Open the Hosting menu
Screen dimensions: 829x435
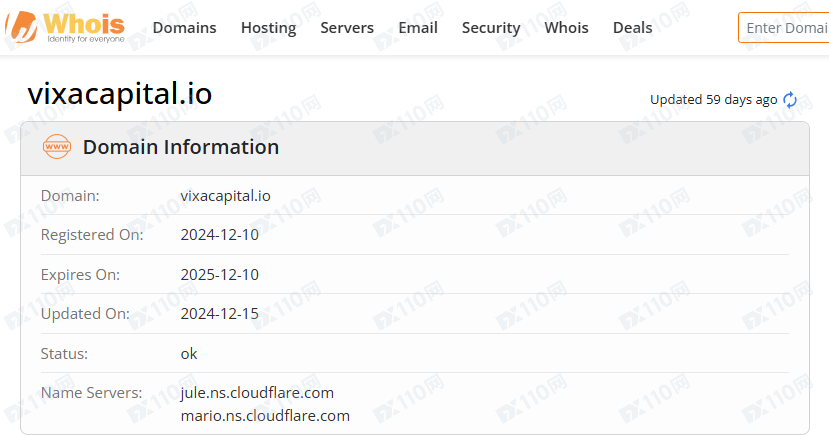(268, 28)
